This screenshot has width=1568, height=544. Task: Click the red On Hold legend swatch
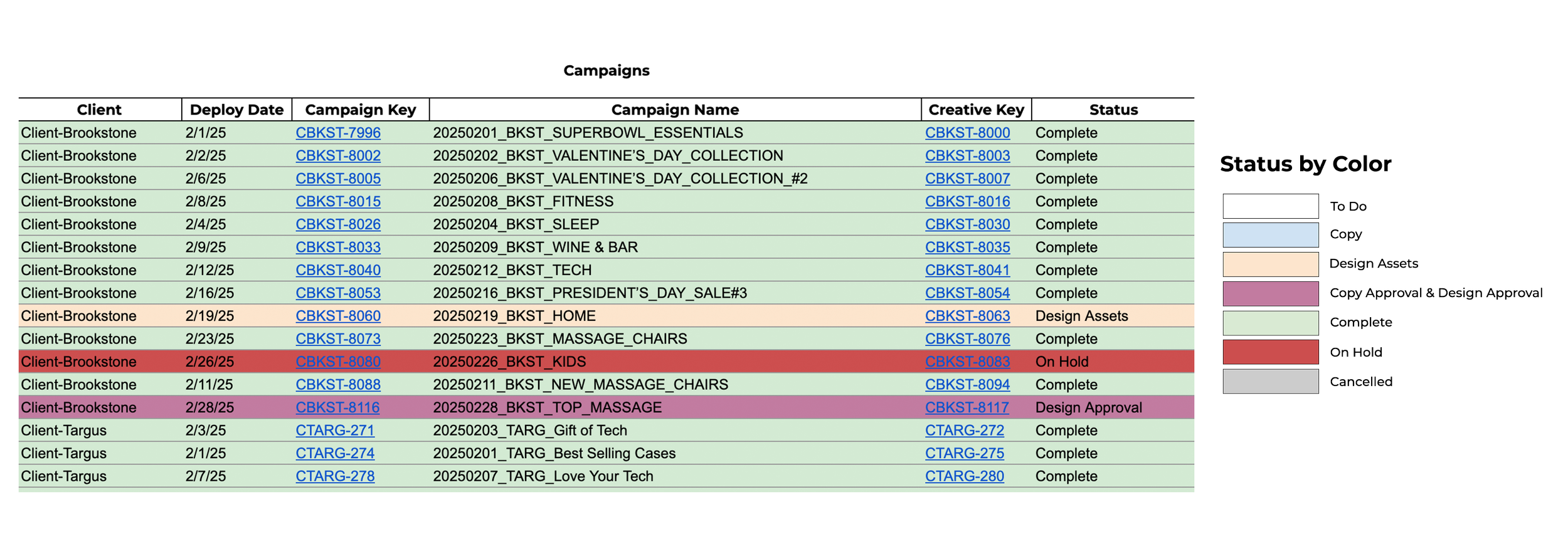pyautogui.click(x=1271, y=352)
